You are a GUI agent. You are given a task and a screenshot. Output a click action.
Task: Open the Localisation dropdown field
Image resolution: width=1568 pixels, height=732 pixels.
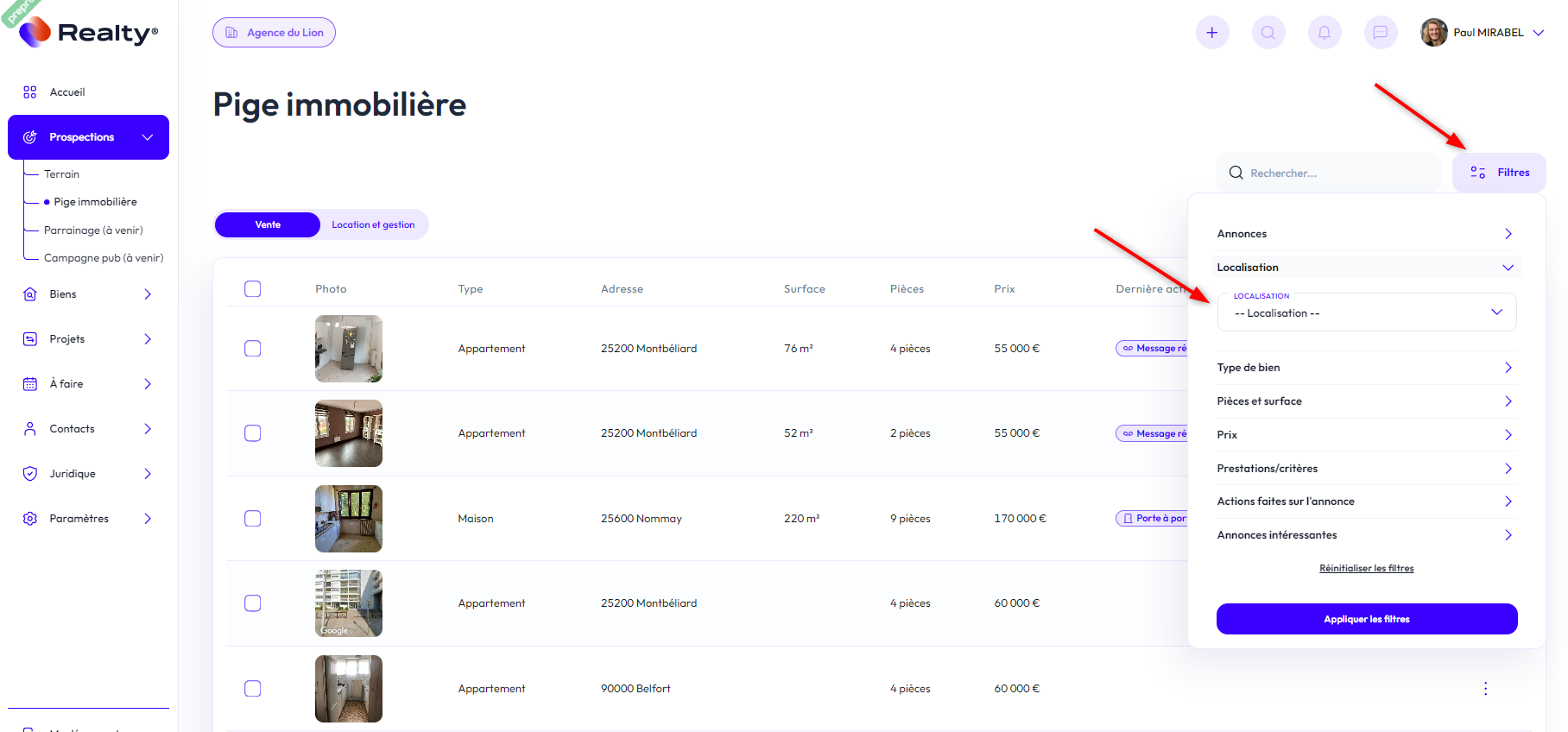tap(1366, 312)
